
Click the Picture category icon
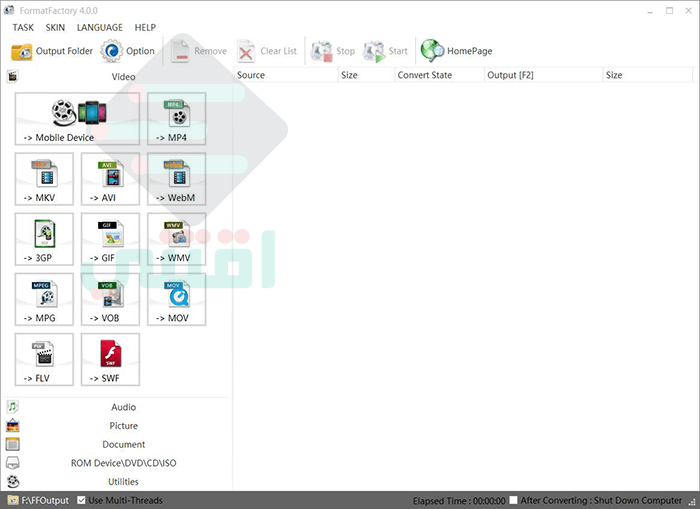coord(12,426)
